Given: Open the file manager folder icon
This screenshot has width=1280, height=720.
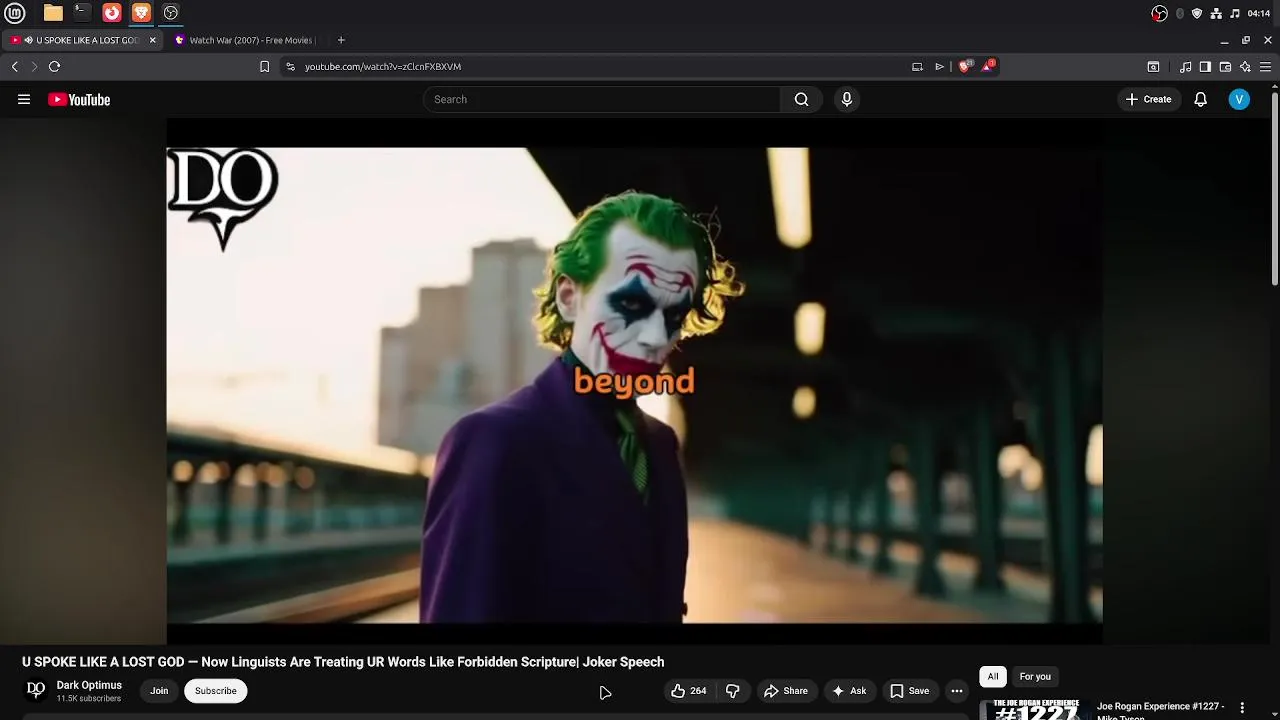Looking at the screenshot, I should [53, 13].
